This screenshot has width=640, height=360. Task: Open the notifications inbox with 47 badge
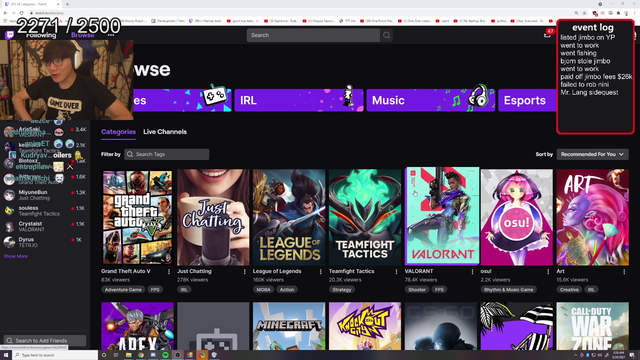coord(547,35)
